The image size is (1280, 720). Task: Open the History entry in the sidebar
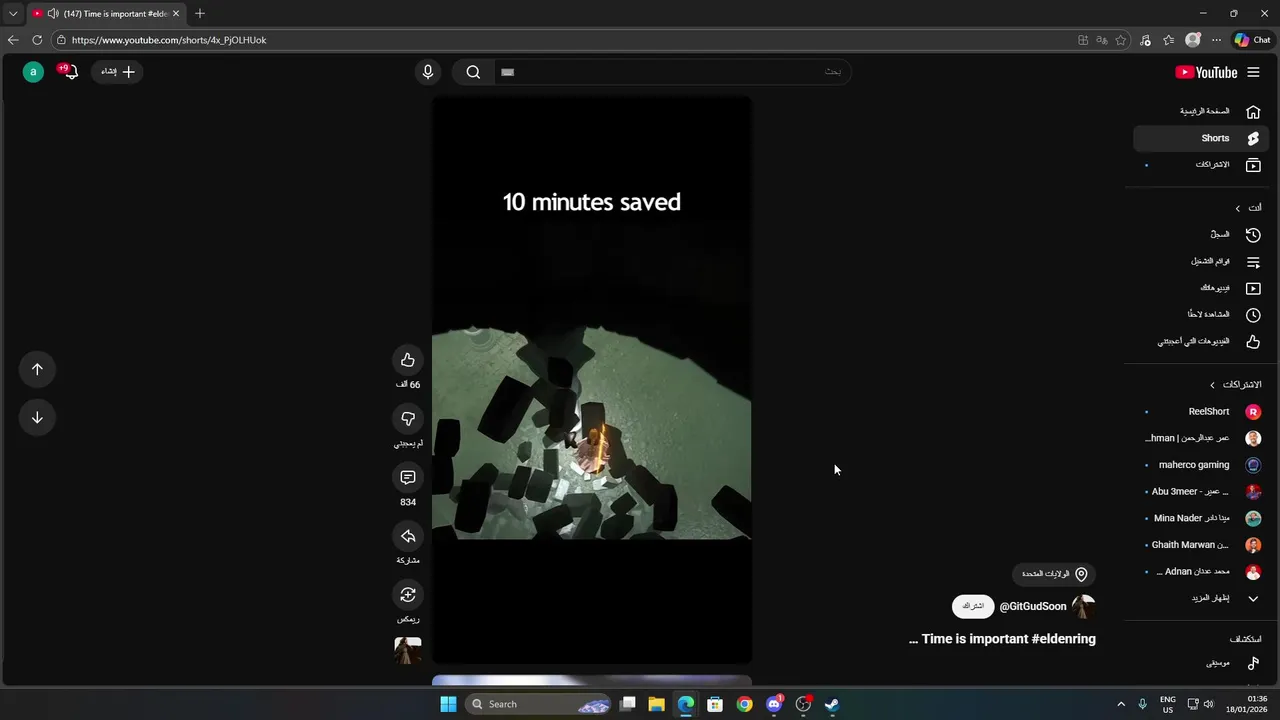coord(1200,234)
